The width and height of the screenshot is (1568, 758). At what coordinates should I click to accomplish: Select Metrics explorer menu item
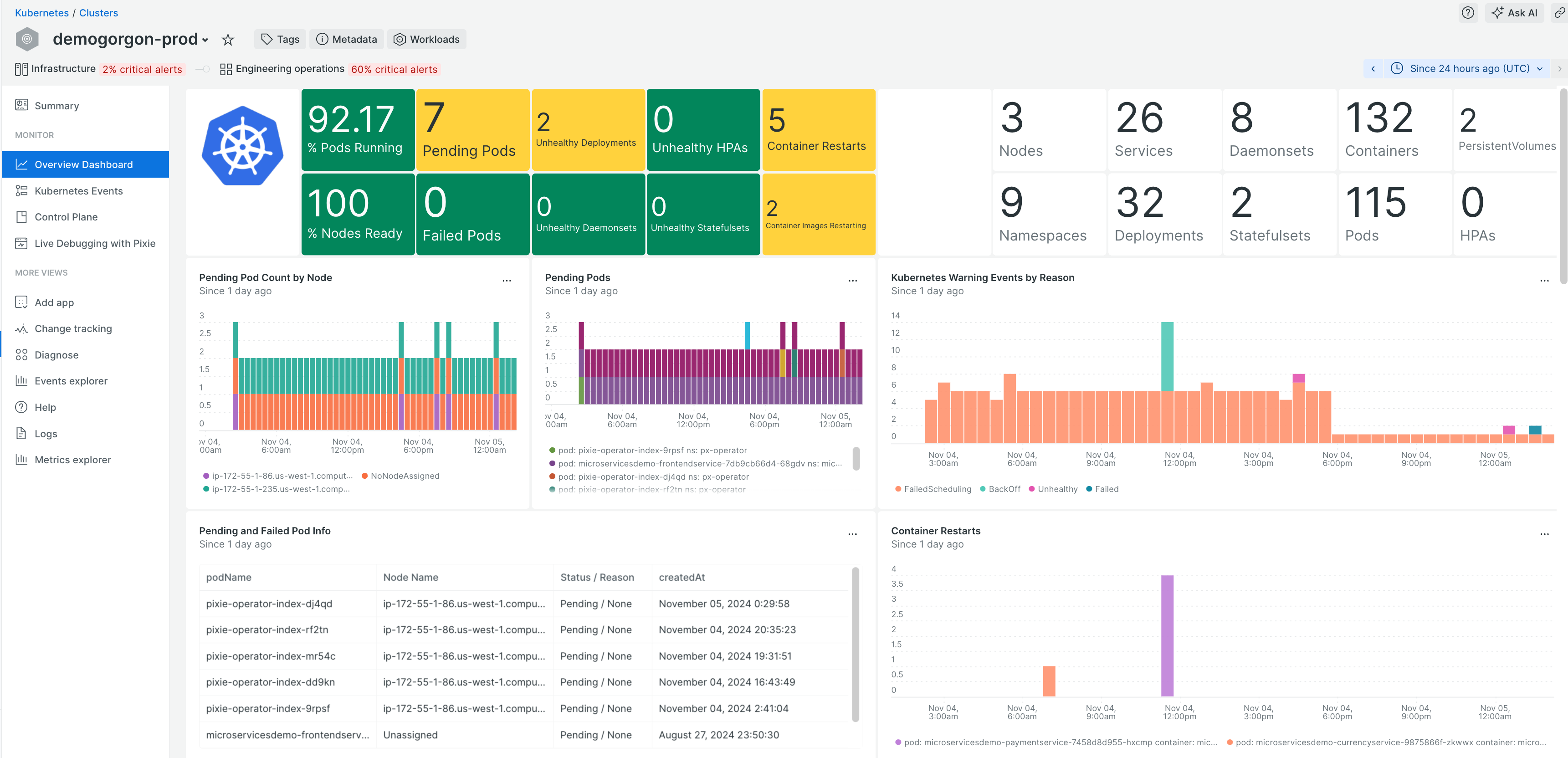tap(85, 459)
